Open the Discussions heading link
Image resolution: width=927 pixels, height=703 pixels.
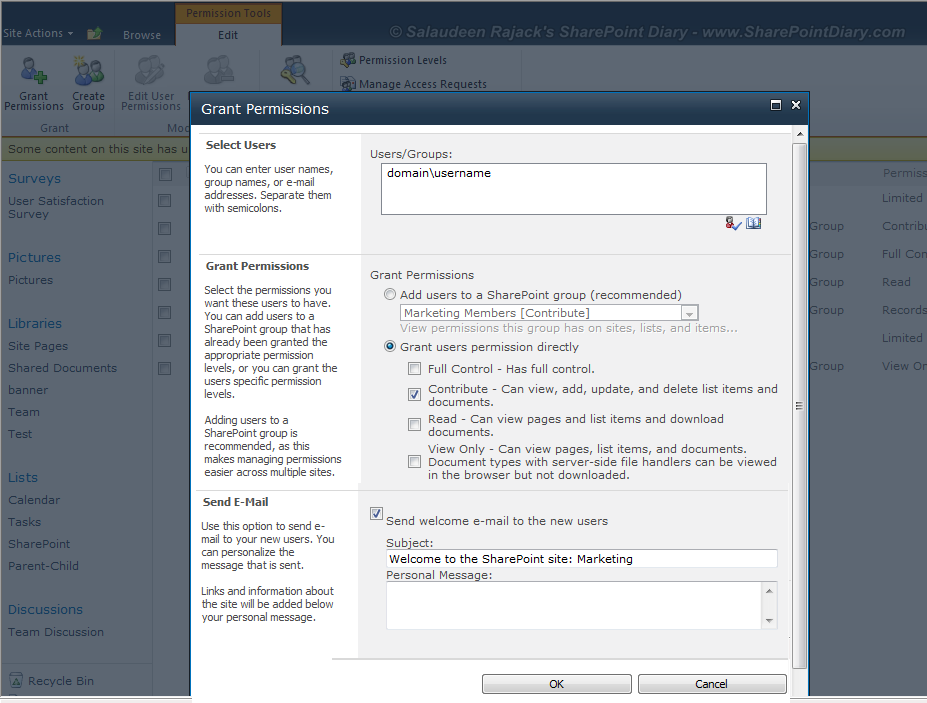pyautogui.click(x=46, y=610)
